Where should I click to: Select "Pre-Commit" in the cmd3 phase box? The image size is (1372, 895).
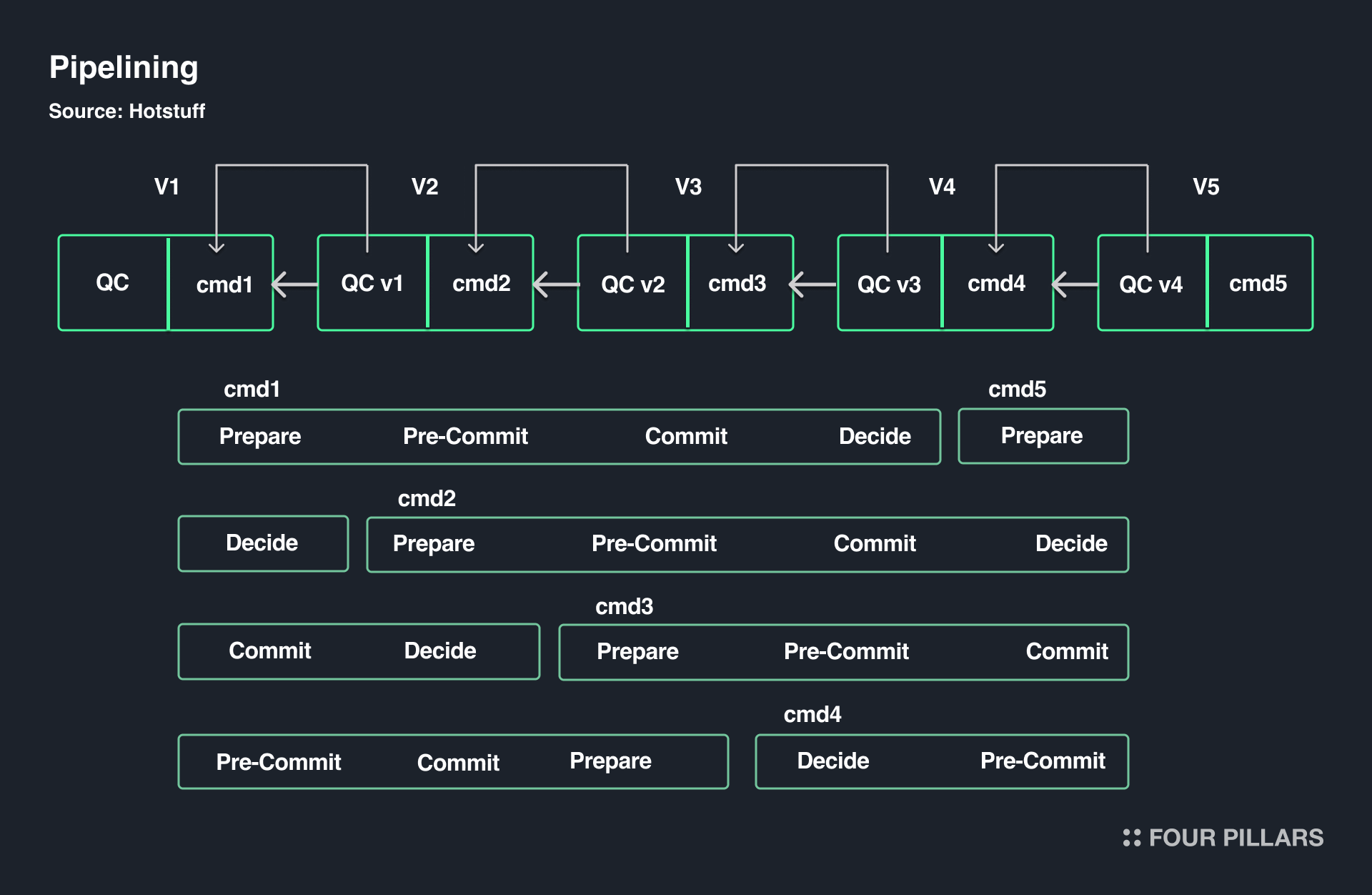click(x=846, y=652)
